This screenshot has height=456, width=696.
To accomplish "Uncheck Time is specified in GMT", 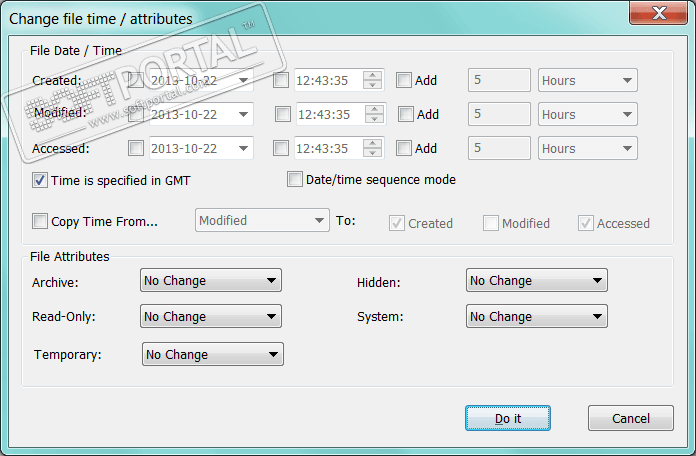I will pos(40,180).
